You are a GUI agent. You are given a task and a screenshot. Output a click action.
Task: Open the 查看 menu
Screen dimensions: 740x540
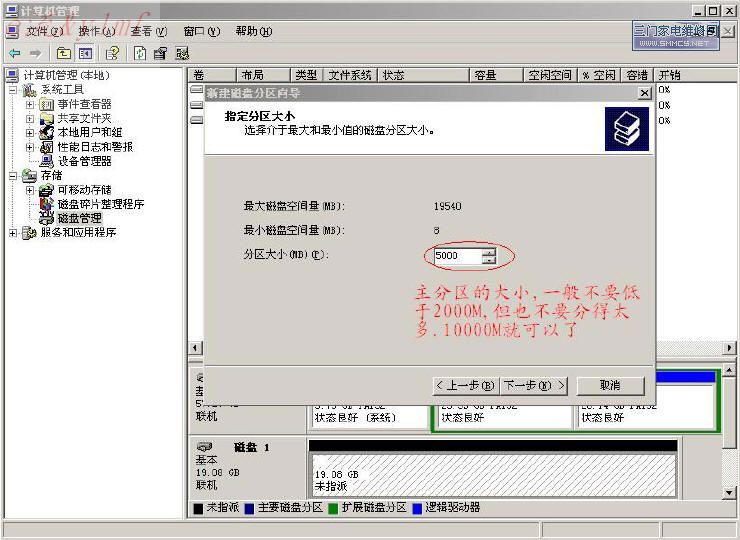(147, 31)
